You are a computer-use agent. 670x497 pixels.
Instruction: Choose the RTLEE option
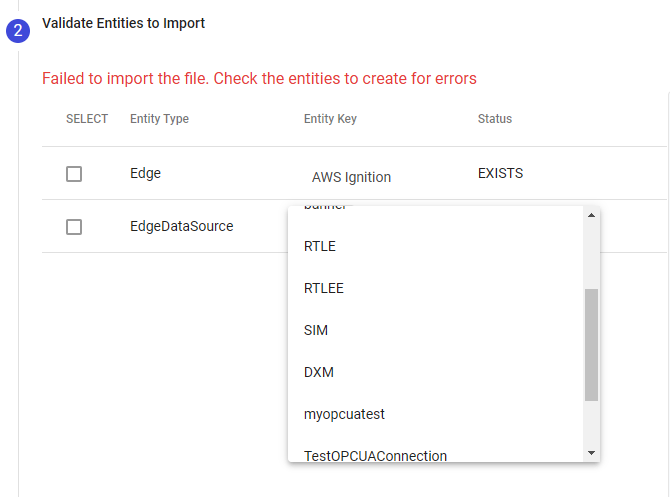pos(324,288)
